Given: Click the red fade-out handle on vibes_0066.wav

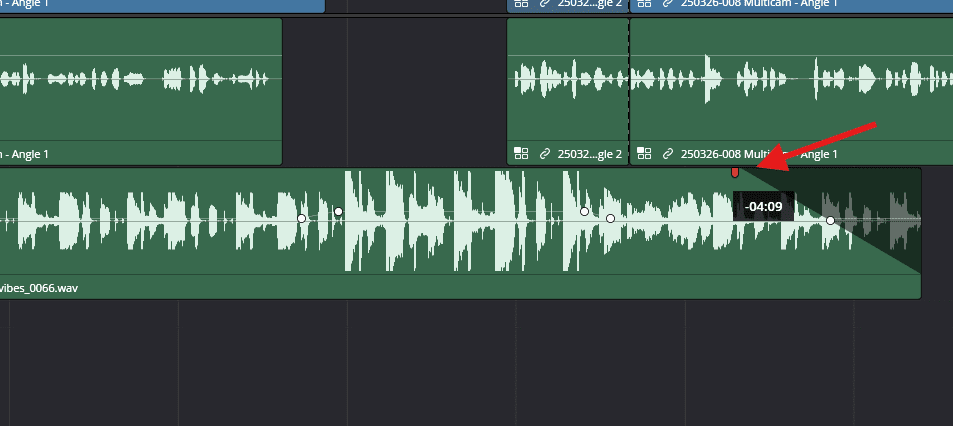Looking at the screenshot, I should (x=735, y=173).
